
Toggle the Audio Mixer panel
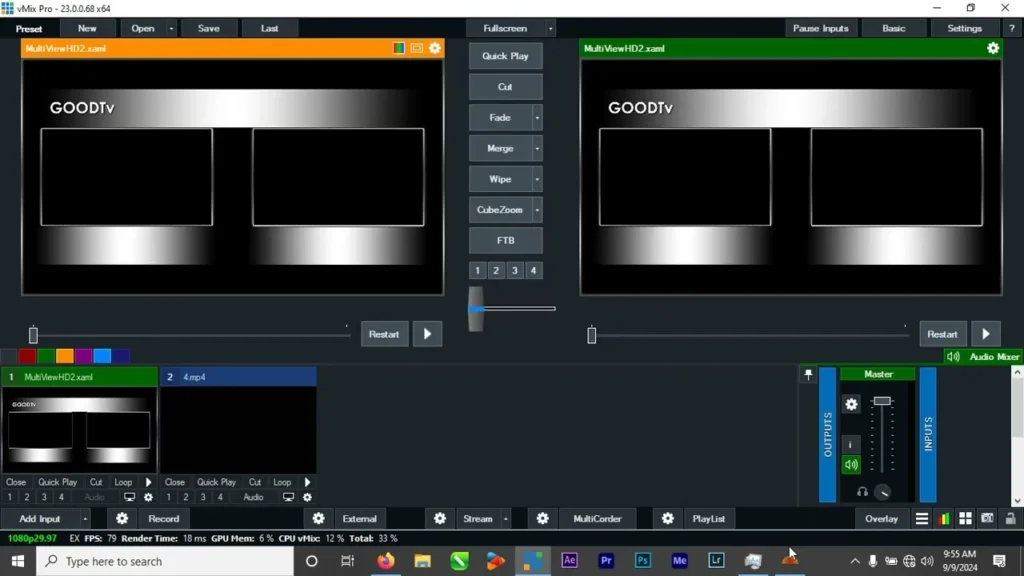pos(983,357)
